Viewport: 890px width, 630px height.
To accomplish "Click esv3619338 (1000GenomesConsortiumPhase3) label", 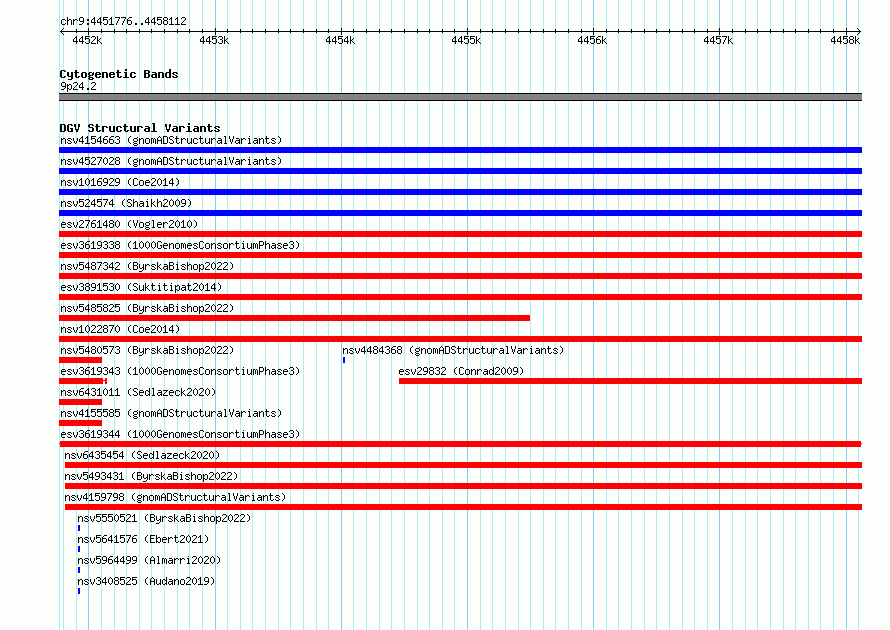I will tap(180, 245).
